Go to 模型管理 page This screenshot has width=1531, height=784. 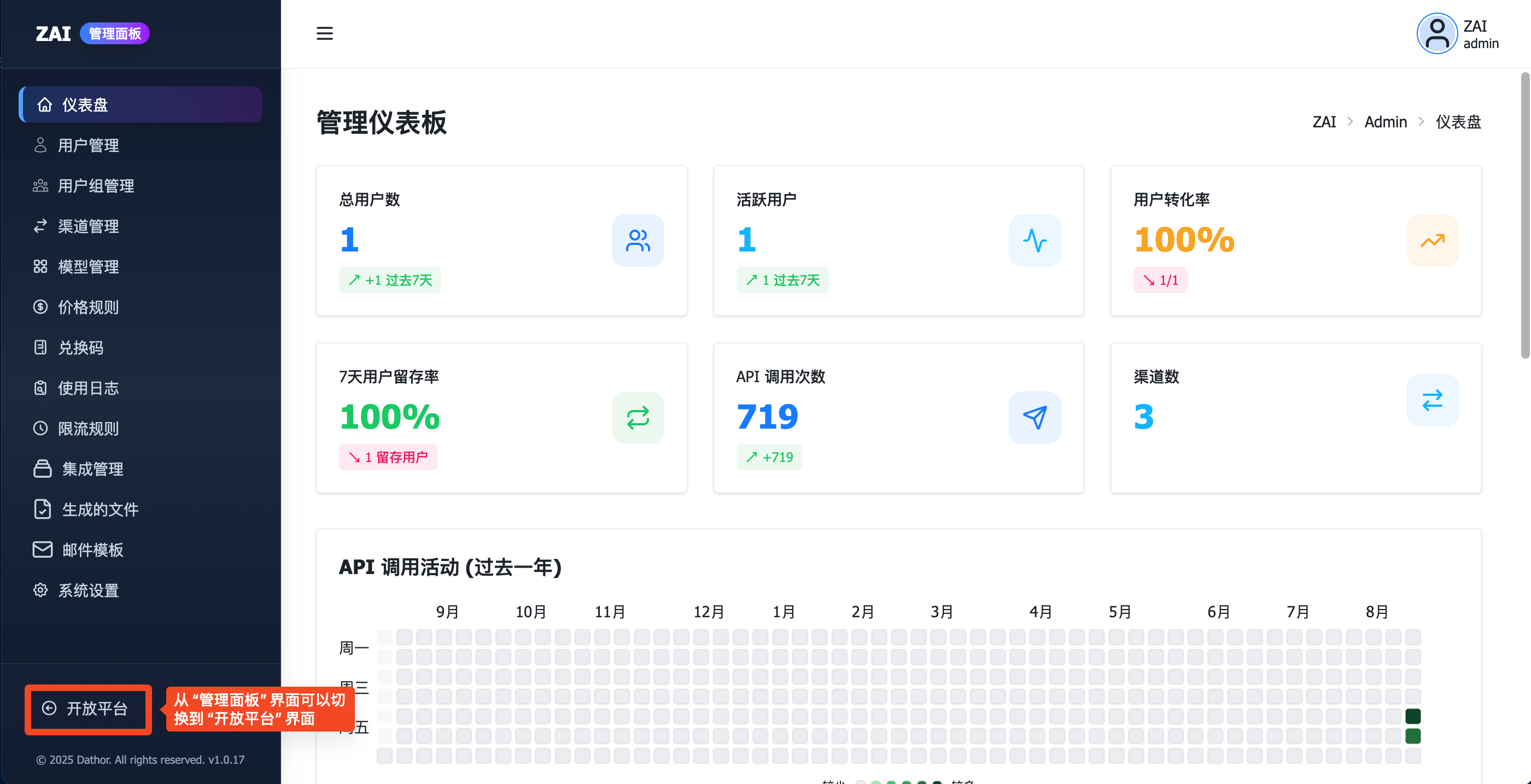click(x=88, y=266)
